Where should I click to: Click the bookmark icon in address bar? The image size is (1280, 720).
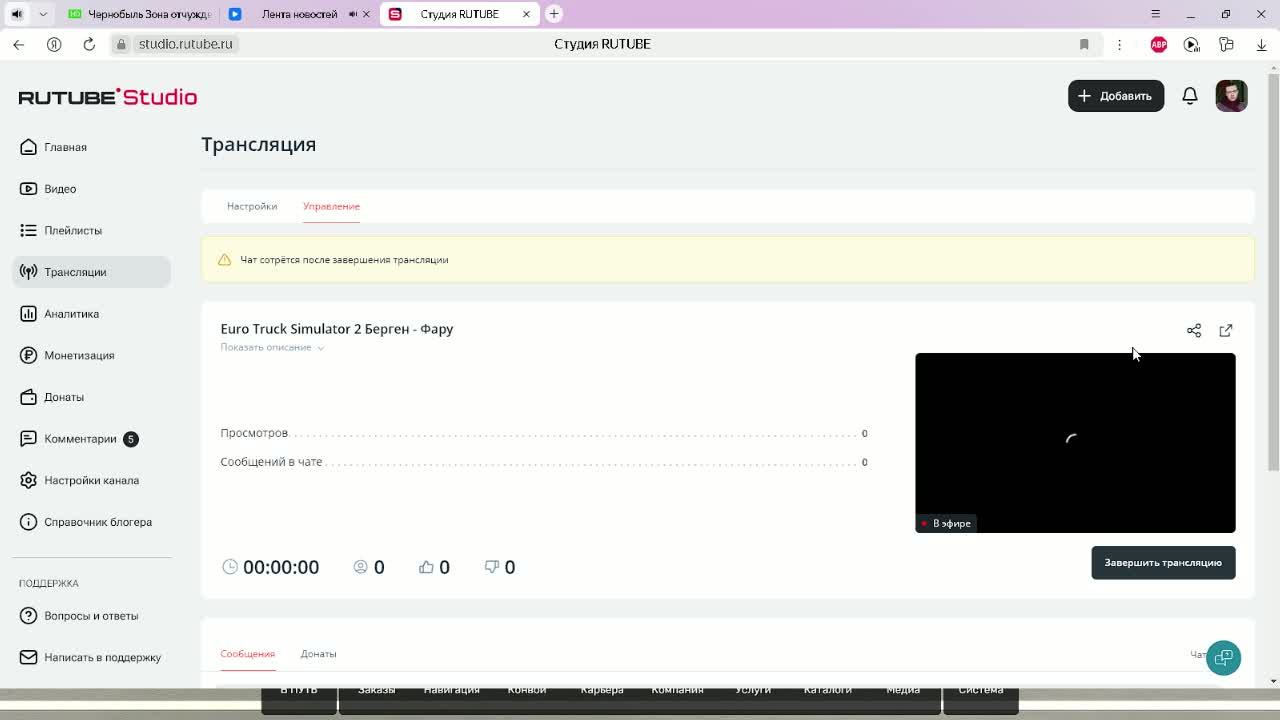click(1084, 44)
